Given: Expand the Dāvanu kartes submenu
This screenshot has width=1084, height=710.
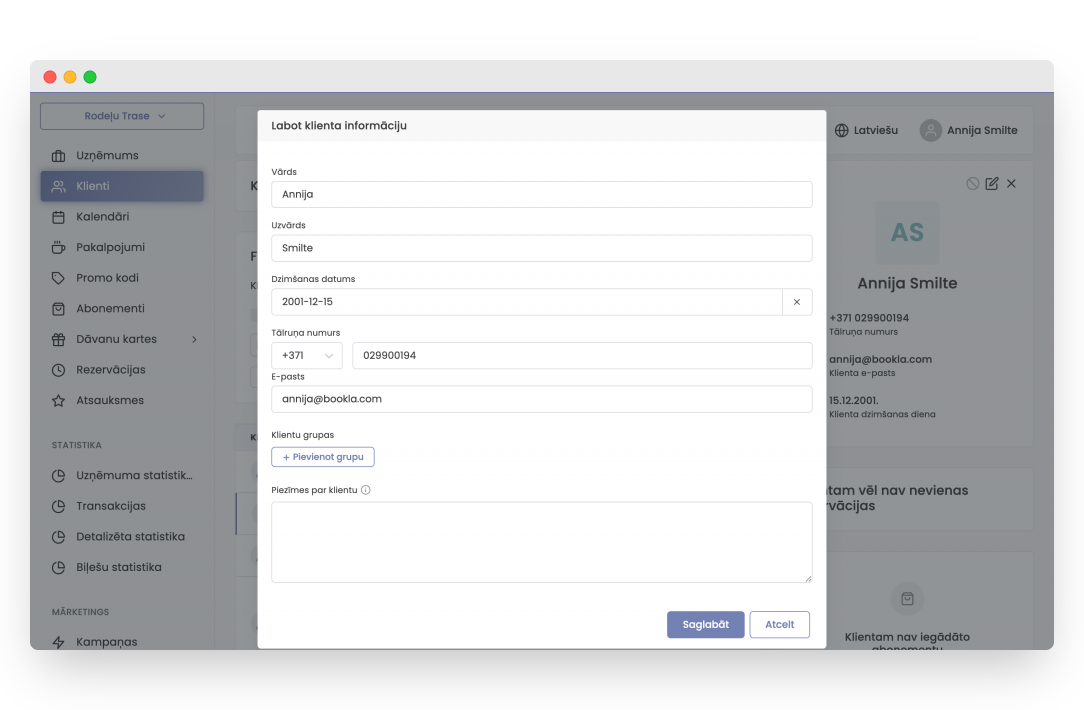Looking at the screenshot, I should pos(194,339).
